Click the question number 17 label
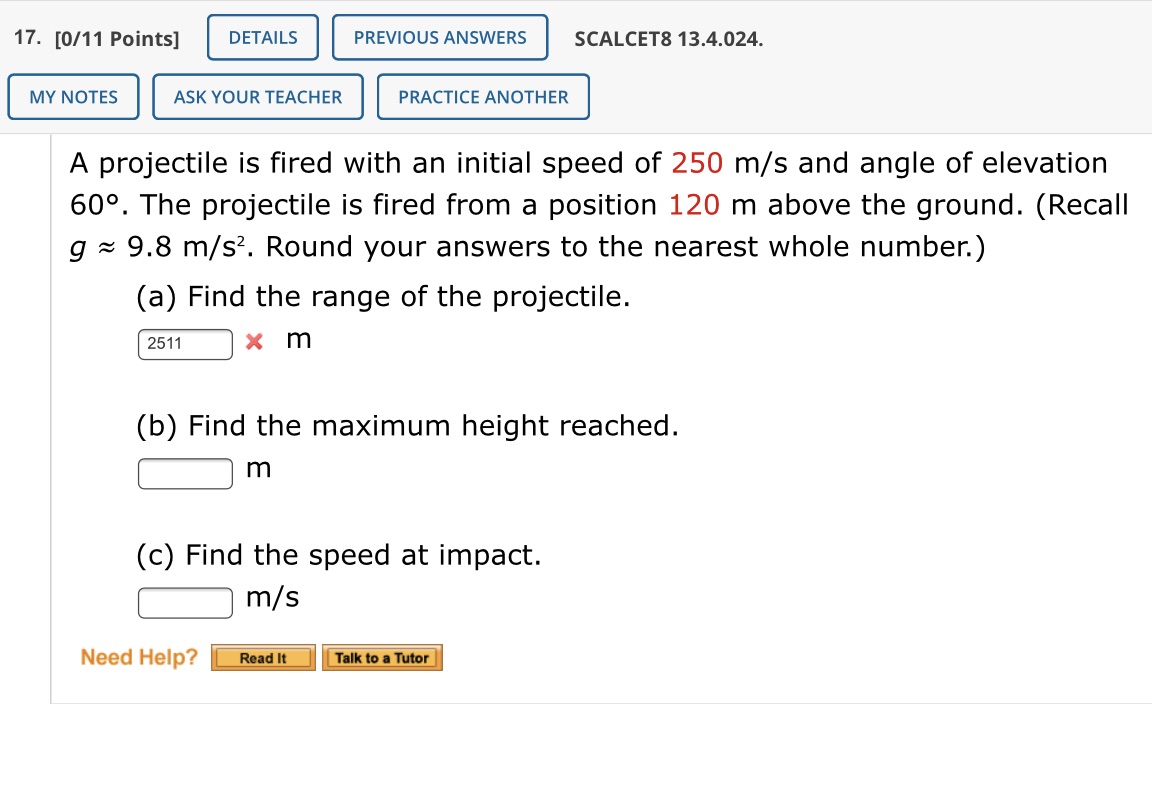Viewport: 1152px width, 790px height. click(26, 37)
